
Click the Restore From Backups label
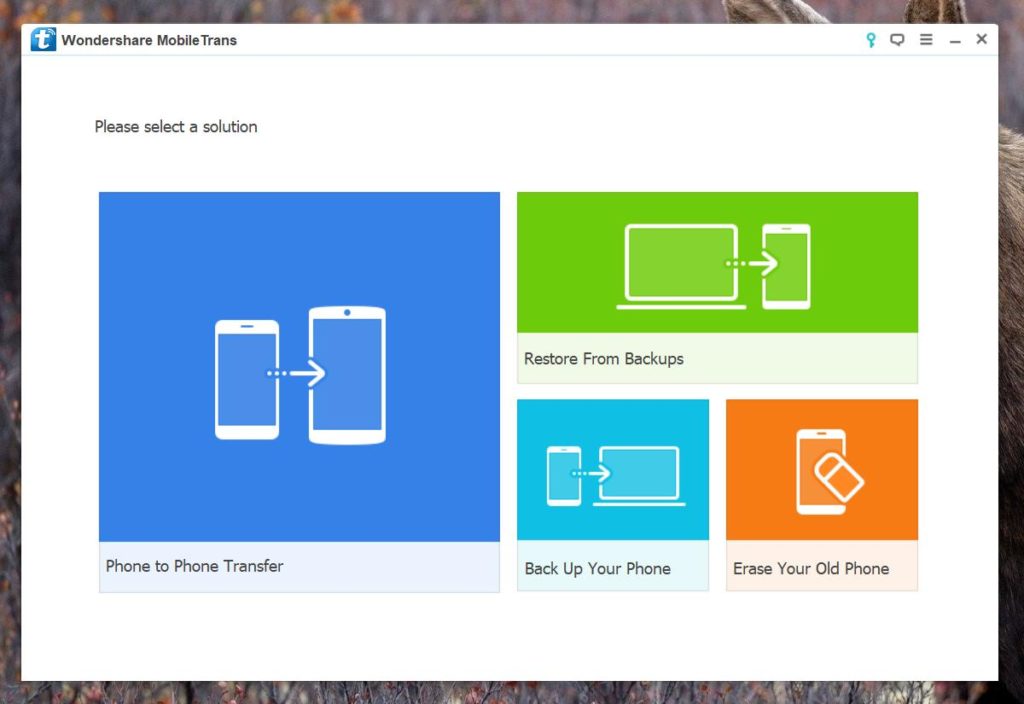click(x=604, y=358)
